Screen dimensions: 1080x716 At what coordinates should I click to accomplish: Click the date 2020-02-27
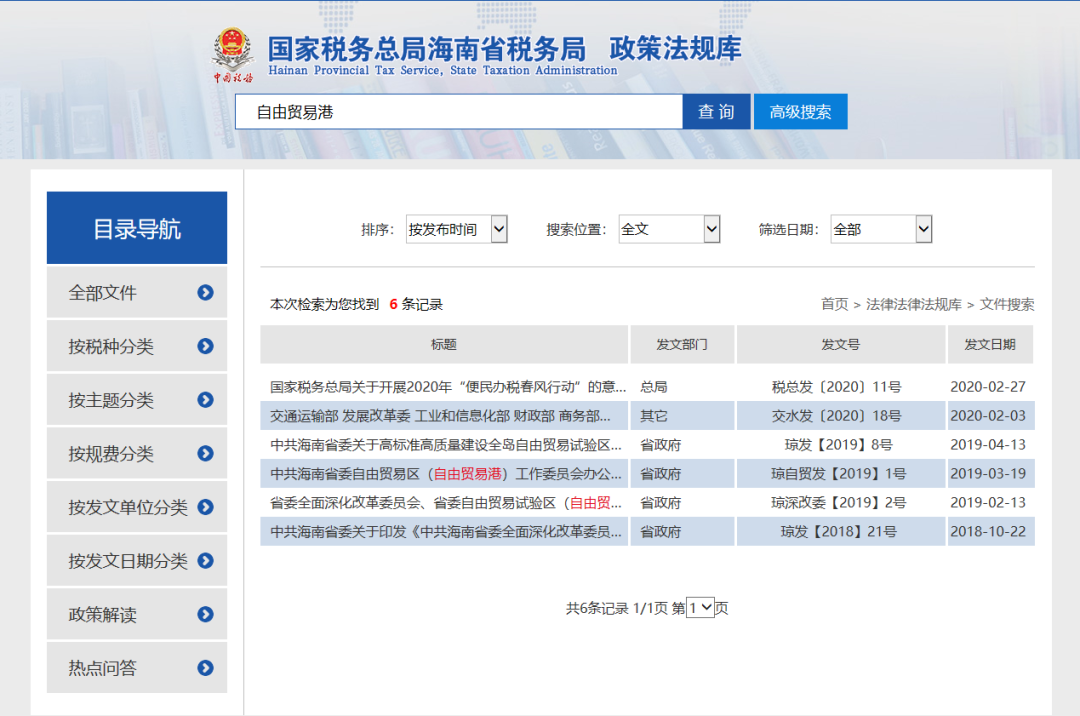pos(988,387)
